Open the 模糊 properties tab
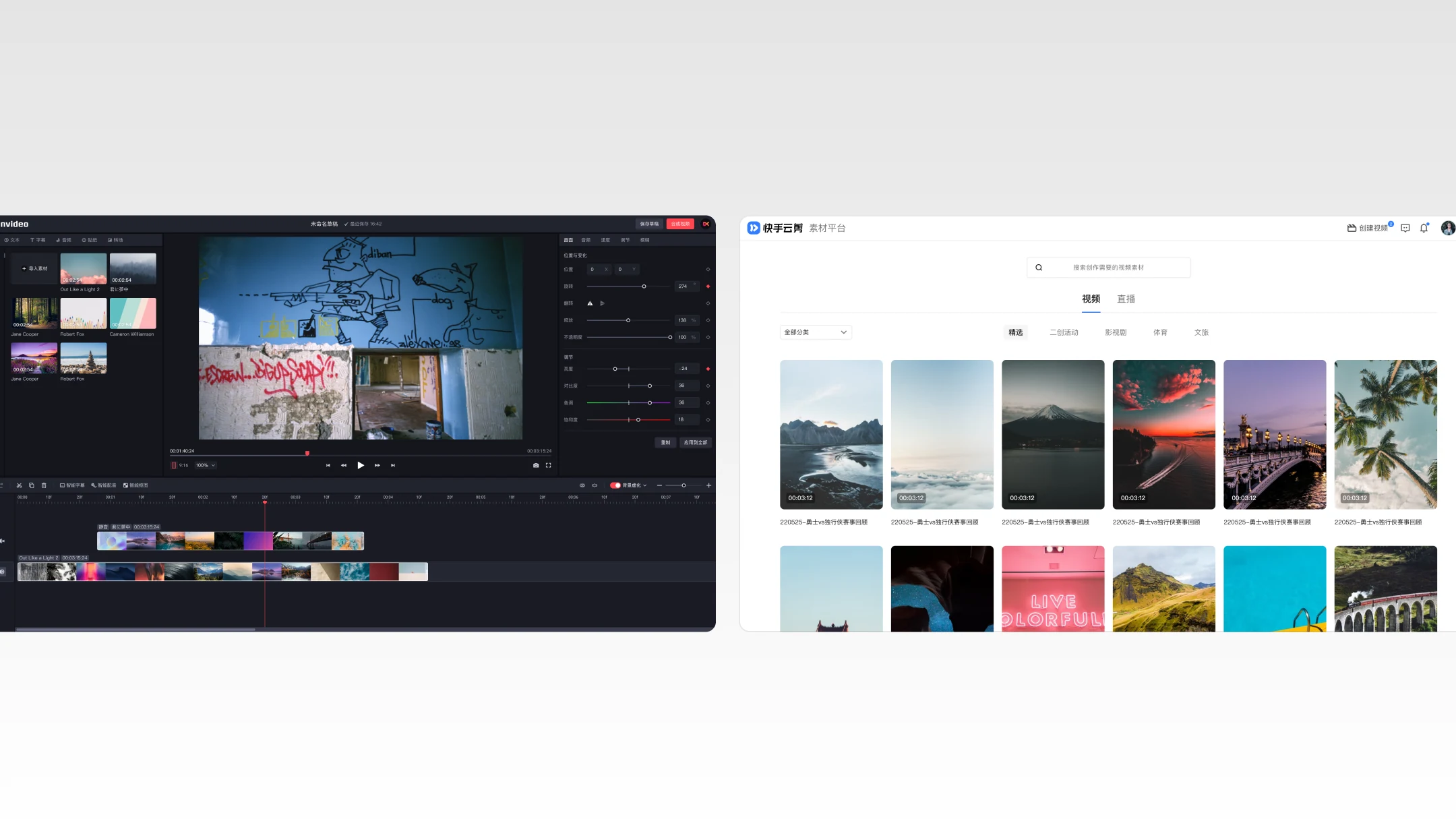This screenshot has height=819, width=1456. 644,240
